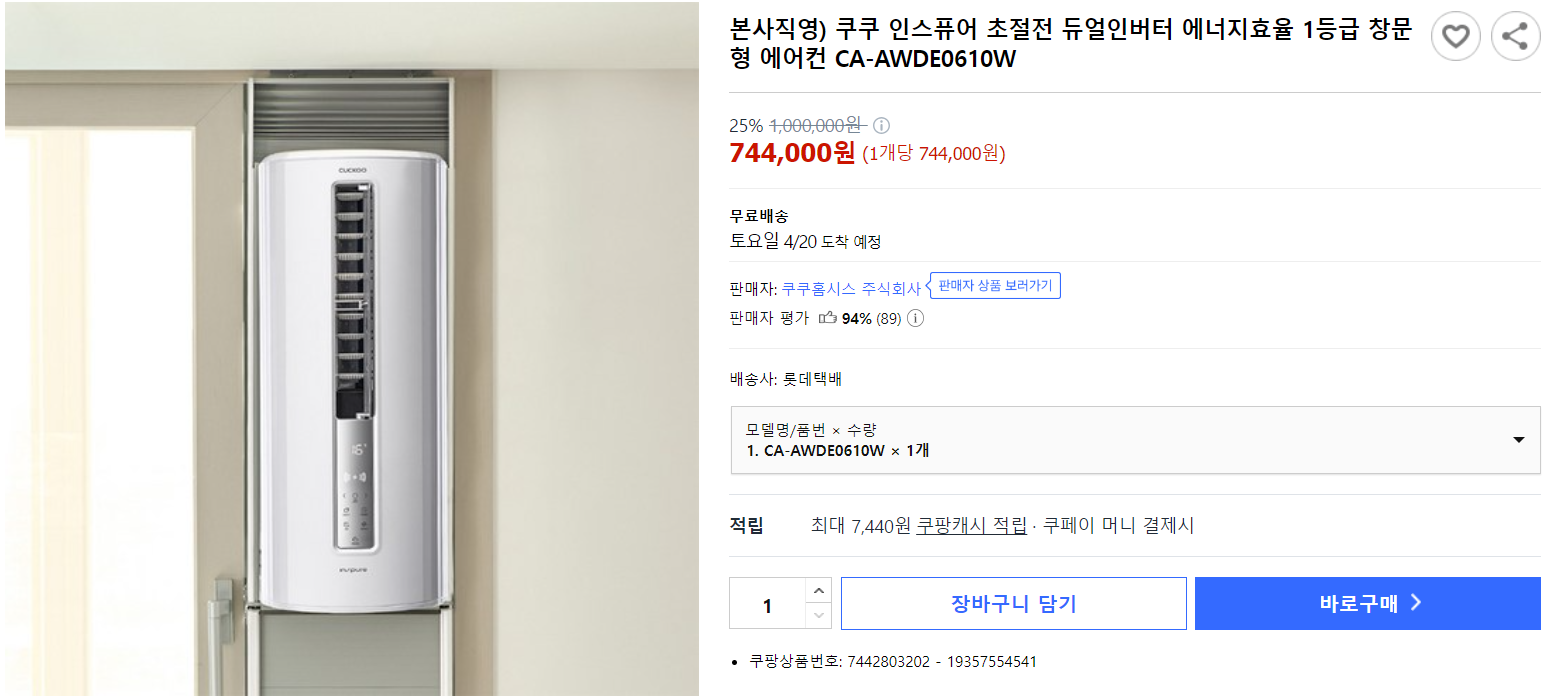Click the heart outline in the top right
This screenshot has width=1555, height=700.
pos(1456,36)
